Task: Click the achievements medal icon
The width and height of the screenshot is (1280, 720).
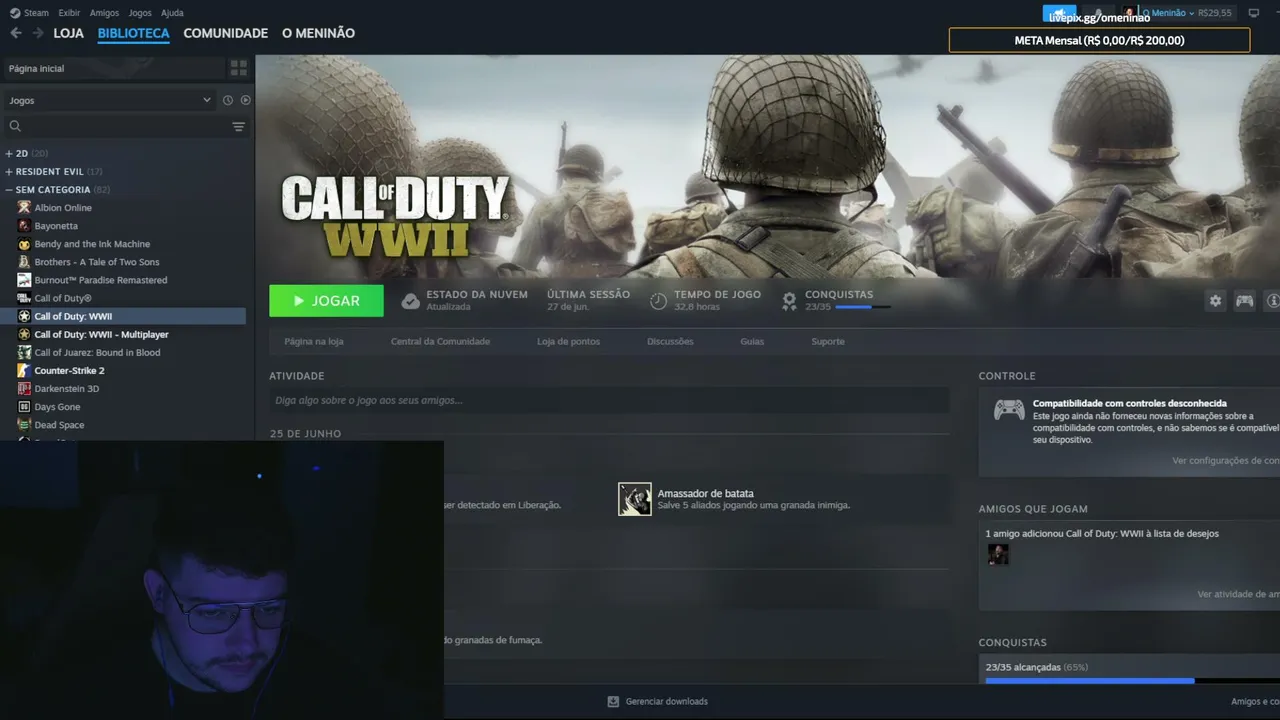Action: click(x=789, y=301)
